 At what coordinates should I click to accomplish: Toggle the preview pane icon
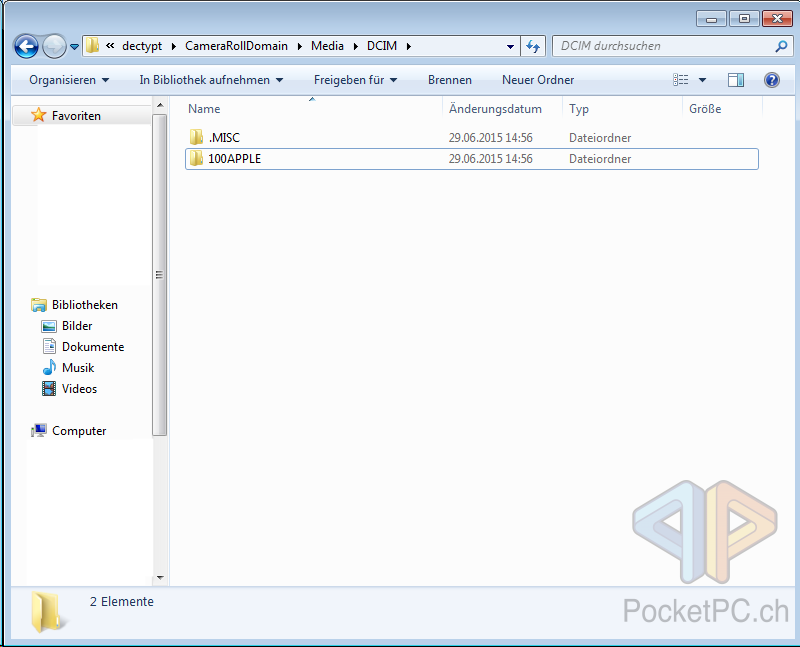coord(735,80)
